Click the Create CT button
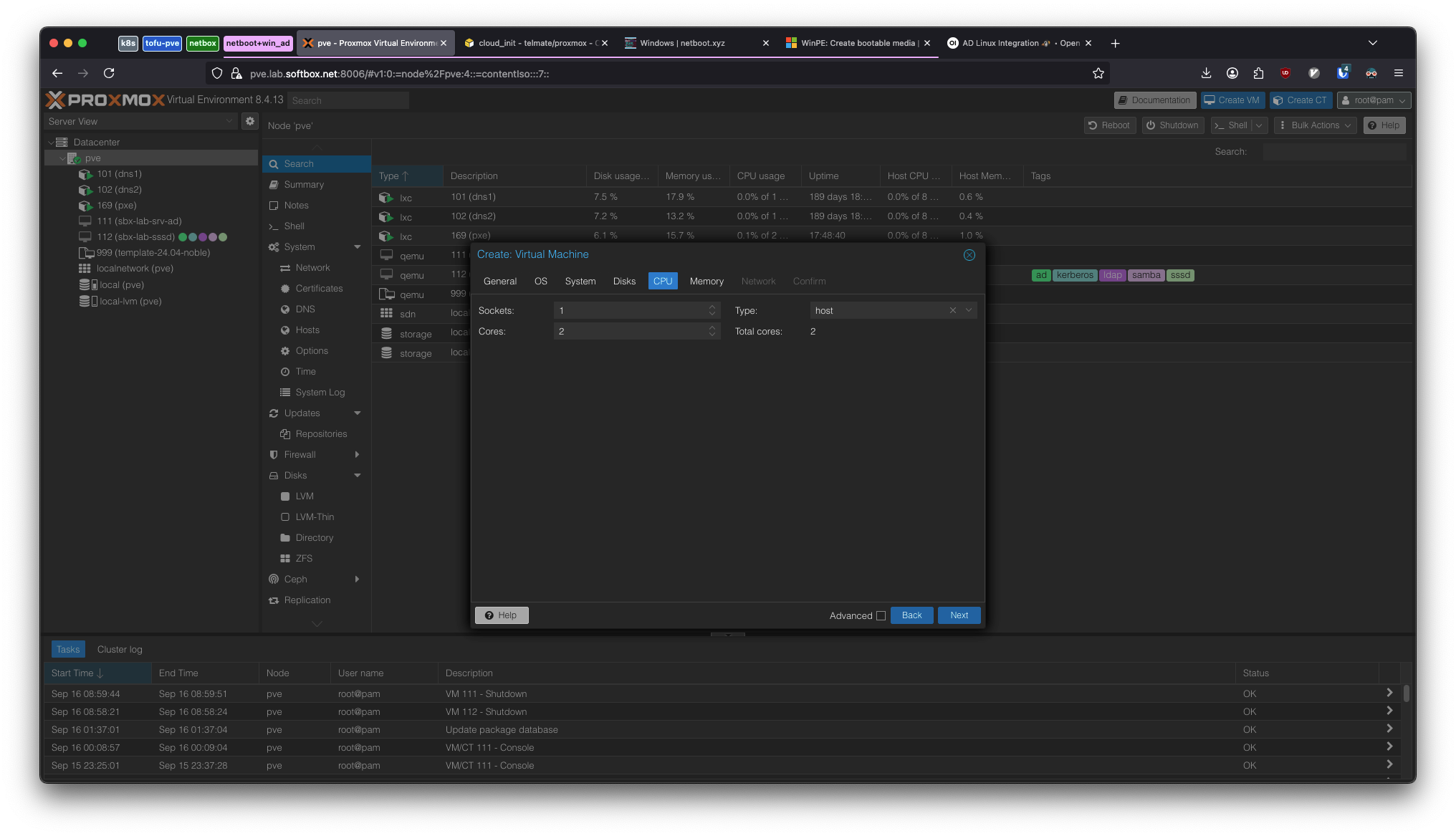 pyautogui.click(x=1301, y=100)
